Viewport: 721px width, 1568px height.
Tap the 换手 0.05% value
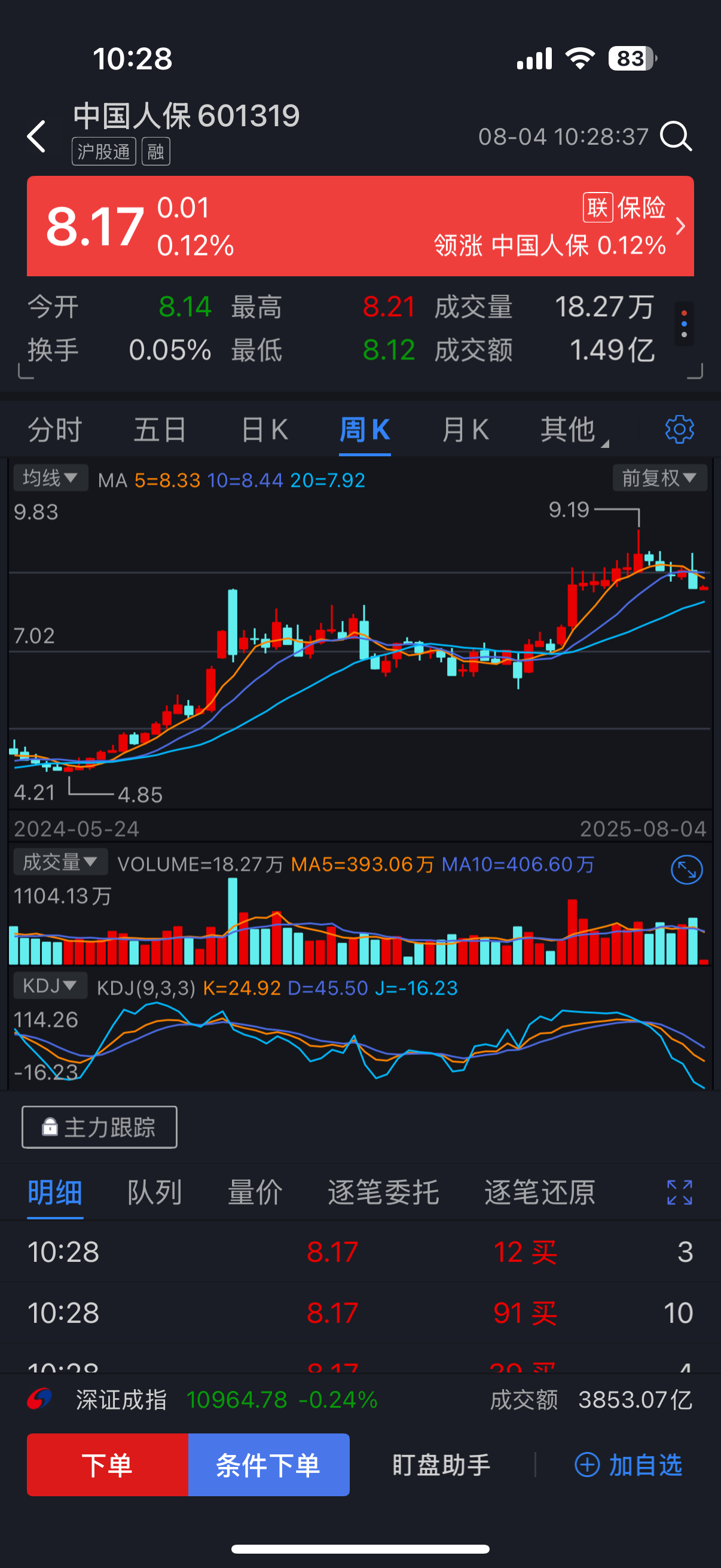170,350
